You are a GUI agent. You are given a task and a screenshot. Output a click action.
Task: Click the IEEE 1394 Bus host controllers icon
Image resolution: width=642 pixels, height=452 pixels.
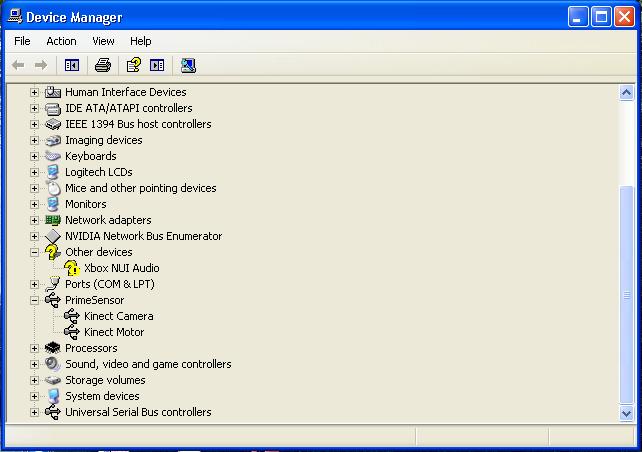coord(53,124)
